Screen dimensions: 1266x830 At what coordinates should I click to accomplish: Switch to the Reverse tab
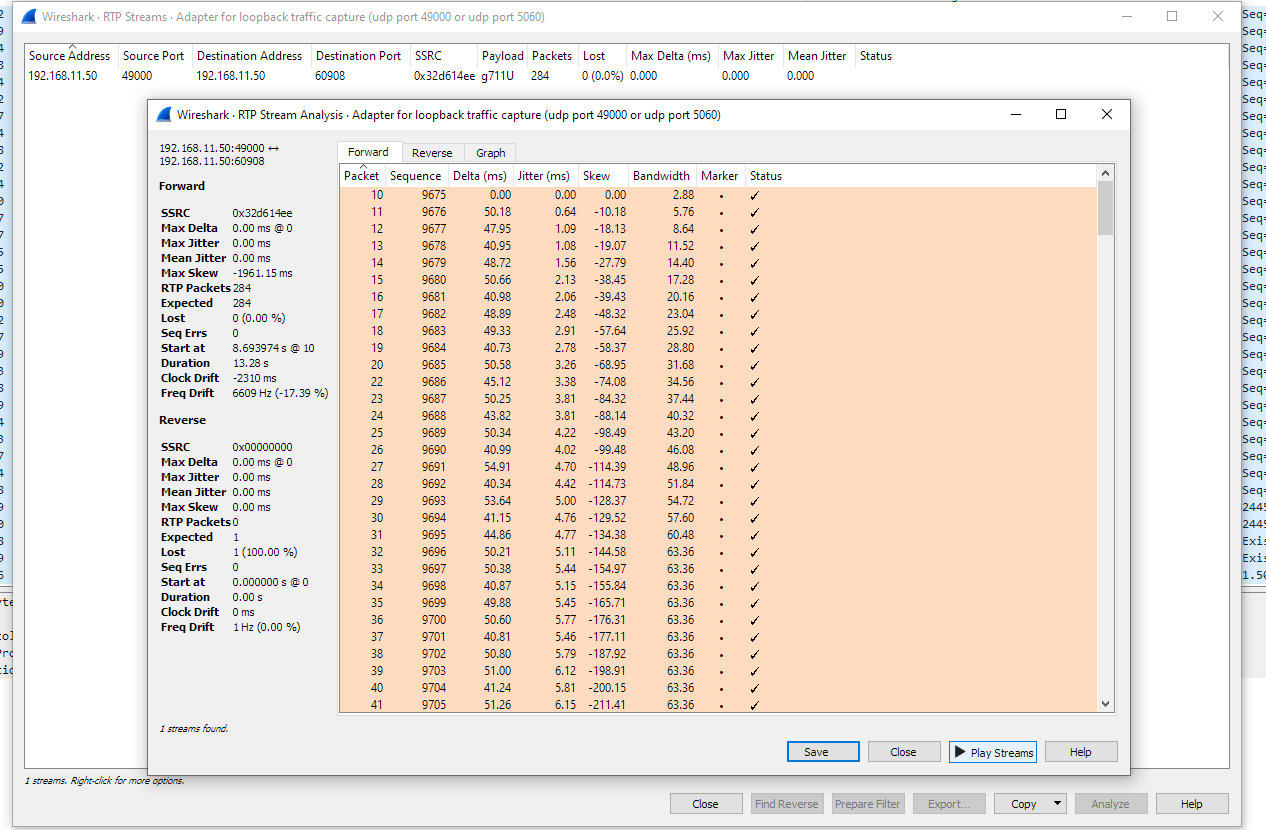point(432,152)
